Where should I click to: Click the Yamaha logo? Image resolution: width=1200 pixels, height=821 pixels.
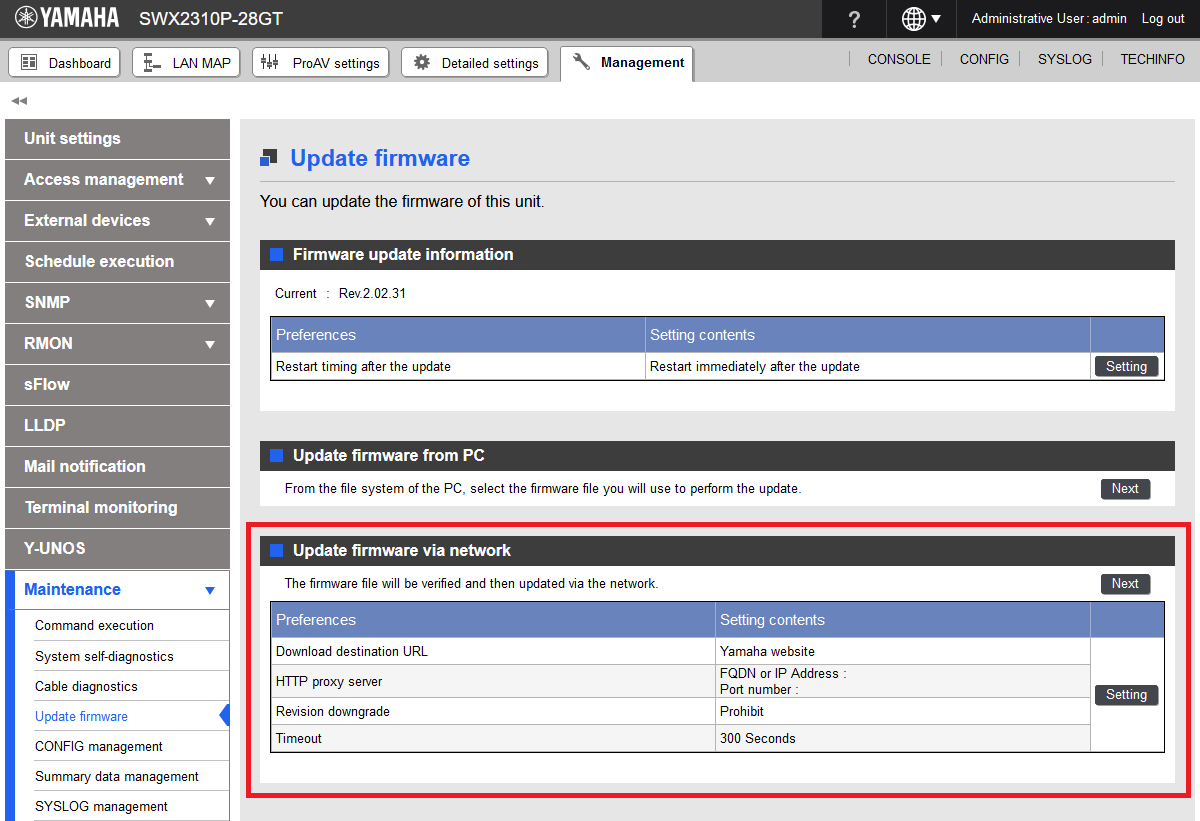click(66, 18)
